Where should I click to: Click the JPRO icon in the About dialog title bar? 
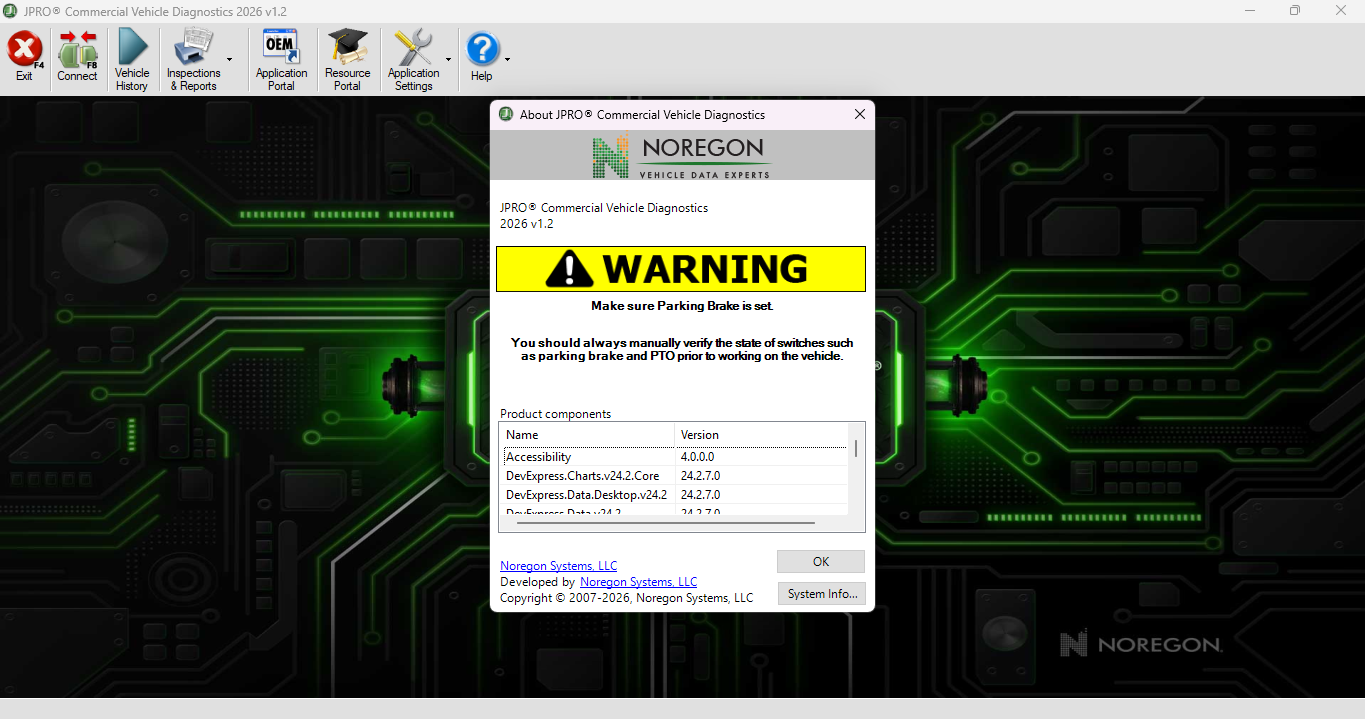(506, 114)
